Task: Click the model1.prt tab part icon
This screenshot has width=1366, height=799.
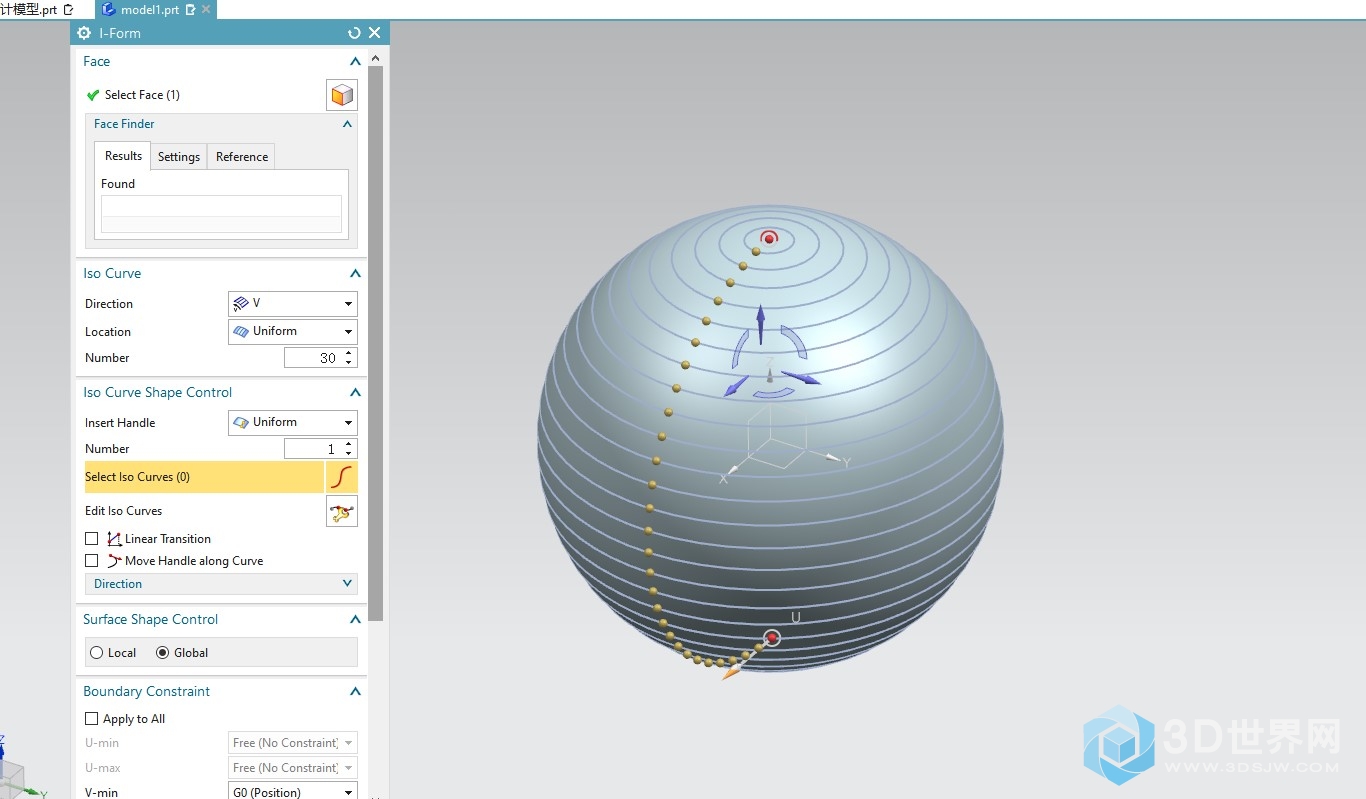Action: pyautogui.click(x=109, y=9)
